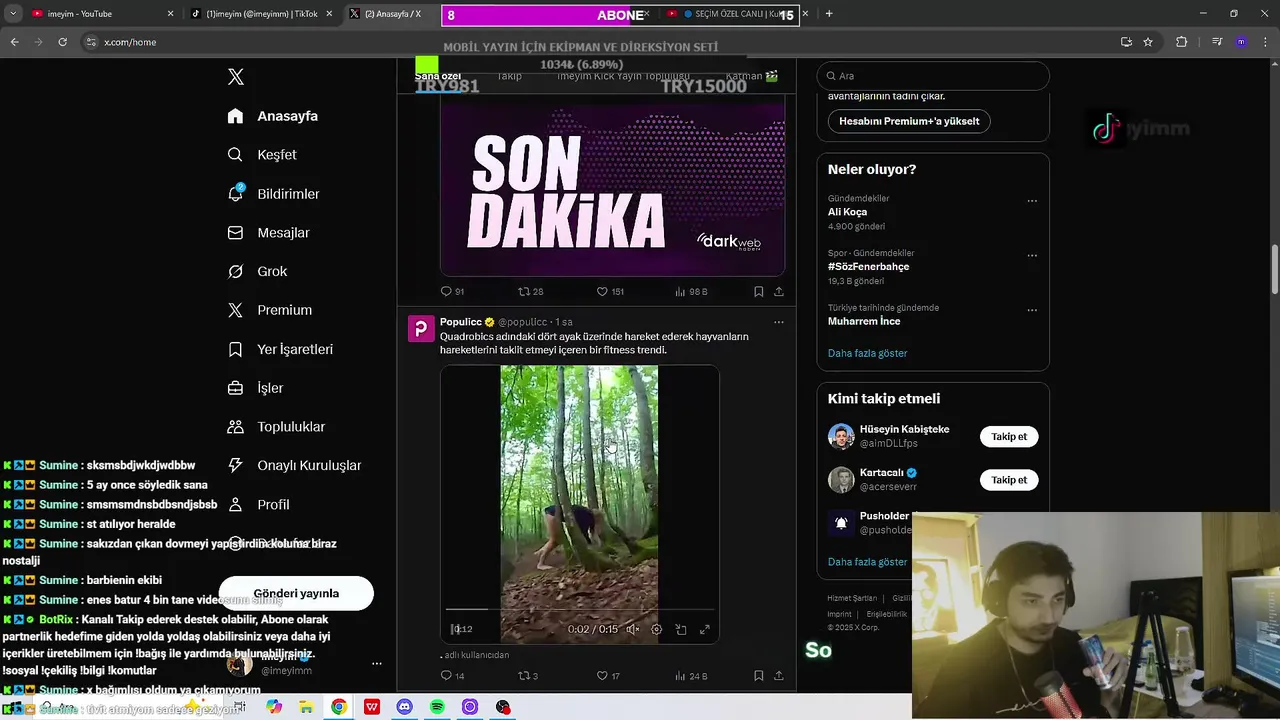
Task: Bookmark the Populicc post
Action: pos(758,676)
